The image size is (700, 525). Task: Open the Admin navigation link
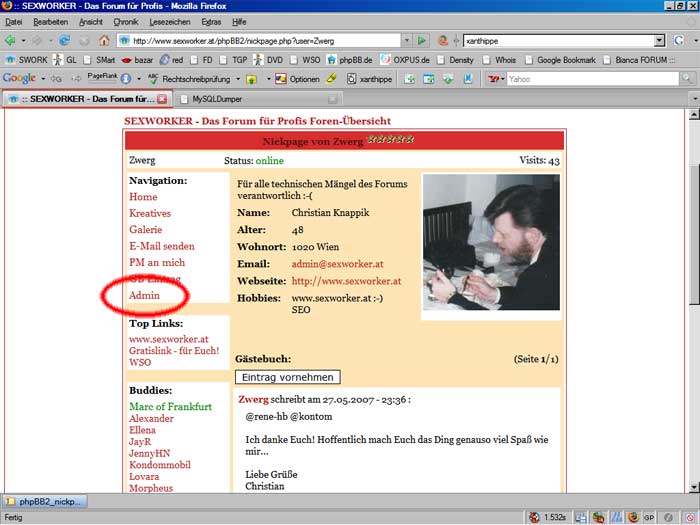point(144,296)
